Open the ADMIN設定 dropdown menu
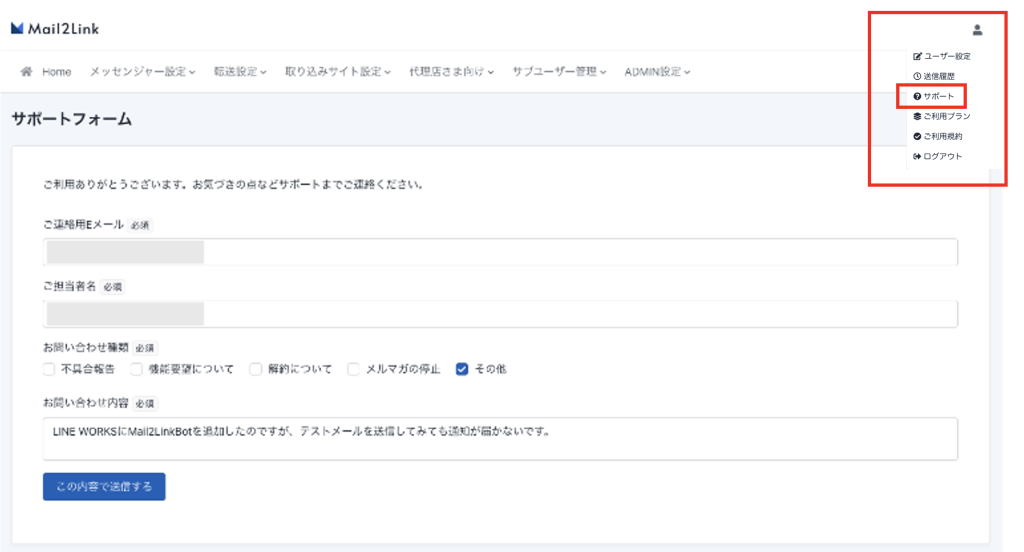This screenshot has height=552, width=1024. tap(657, 72)
